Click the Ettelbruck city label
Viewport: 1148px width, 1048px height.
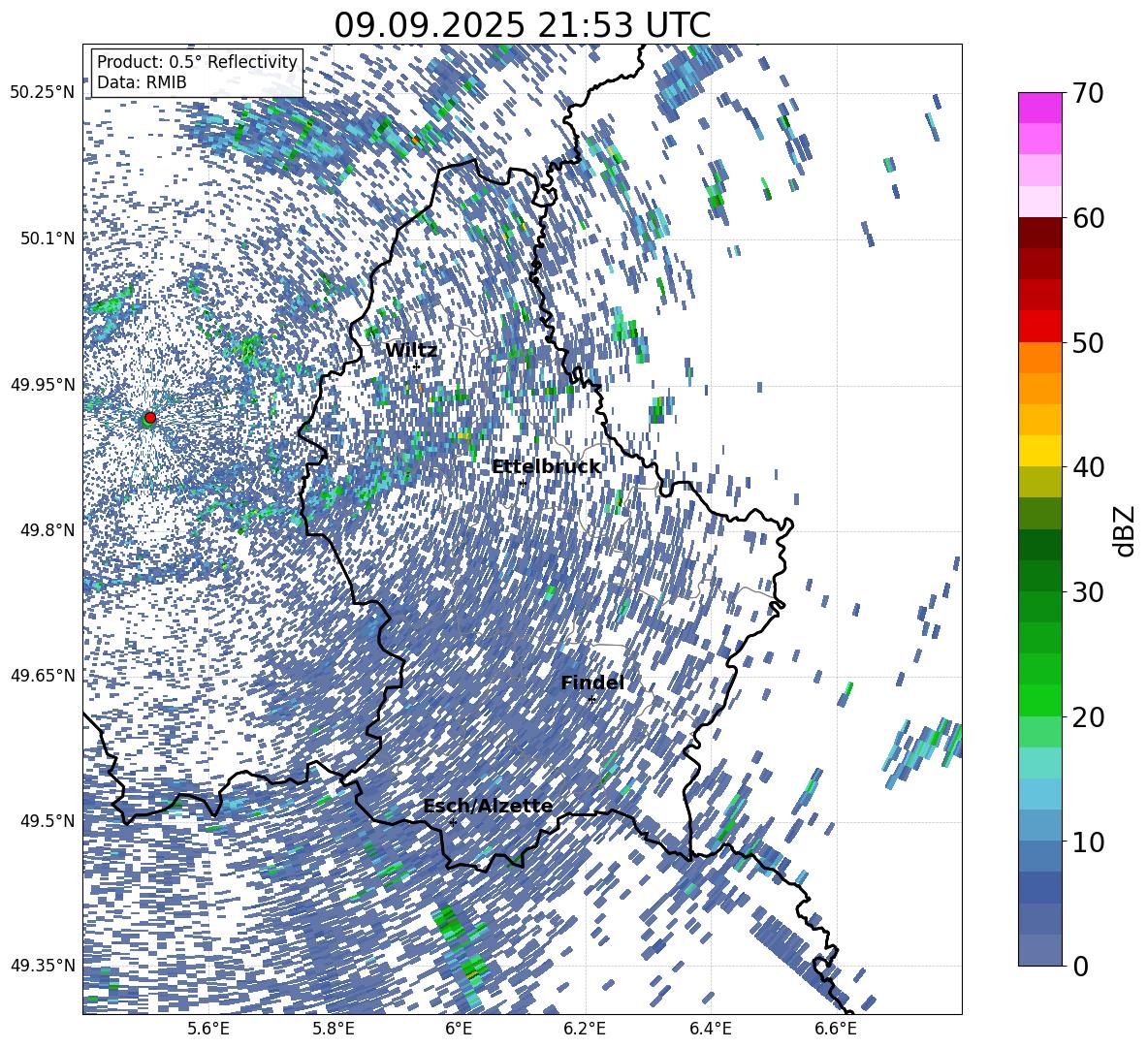(546, 467)
